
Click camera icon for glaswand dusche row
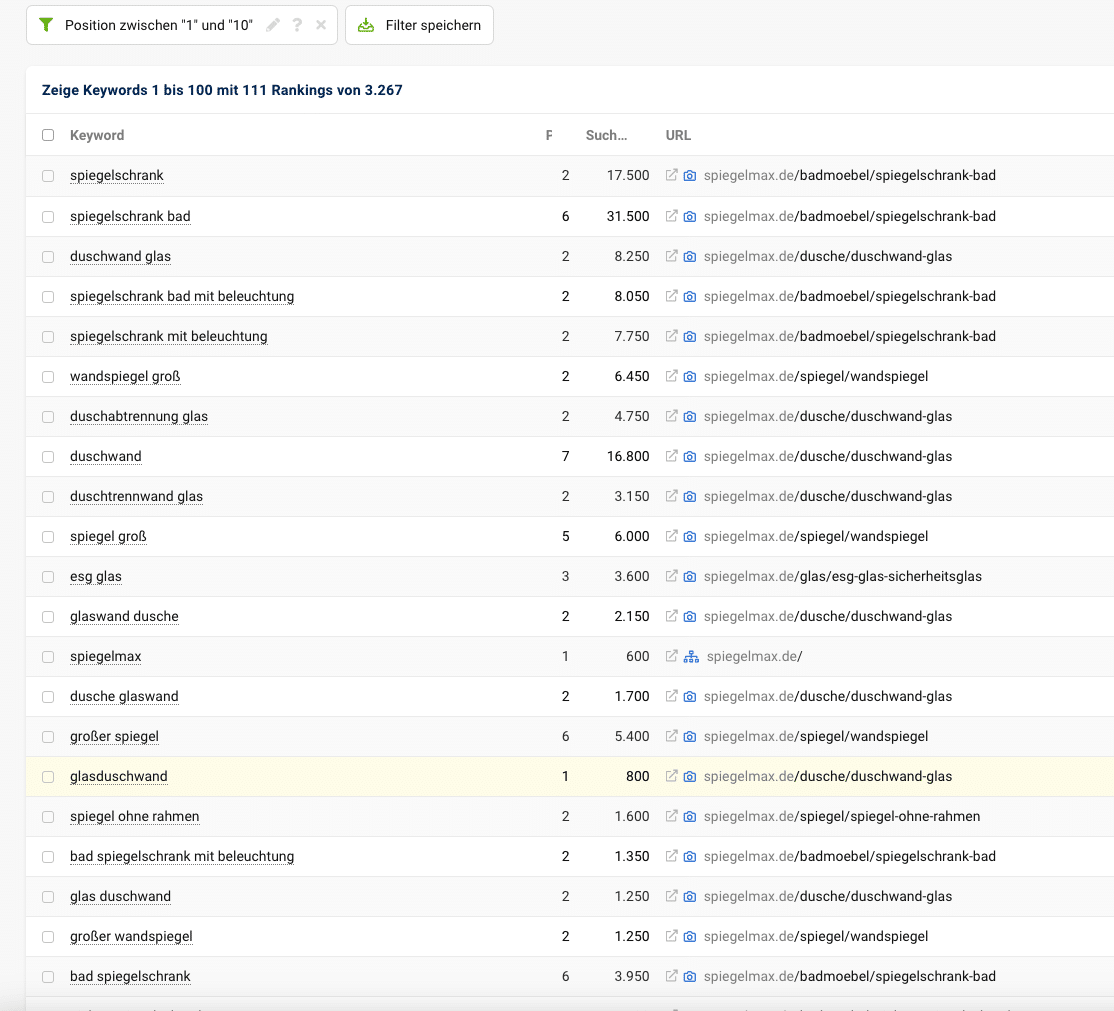pos(690,617)
